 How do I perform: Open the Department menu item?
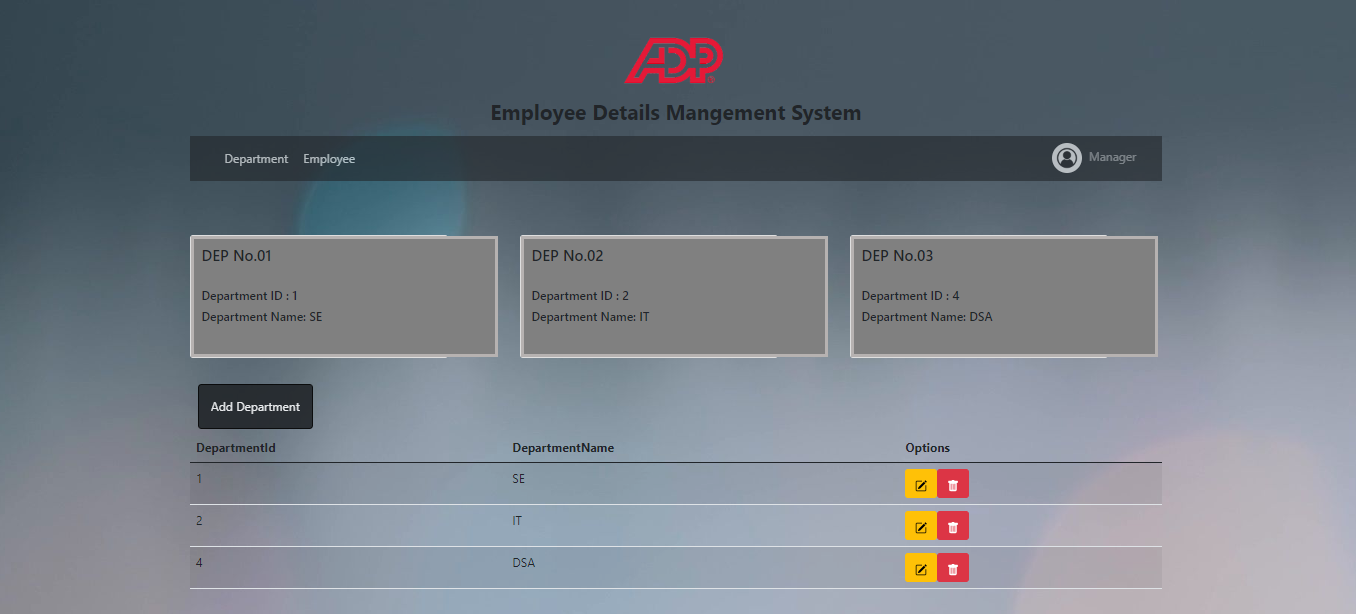tap(256, 158)
